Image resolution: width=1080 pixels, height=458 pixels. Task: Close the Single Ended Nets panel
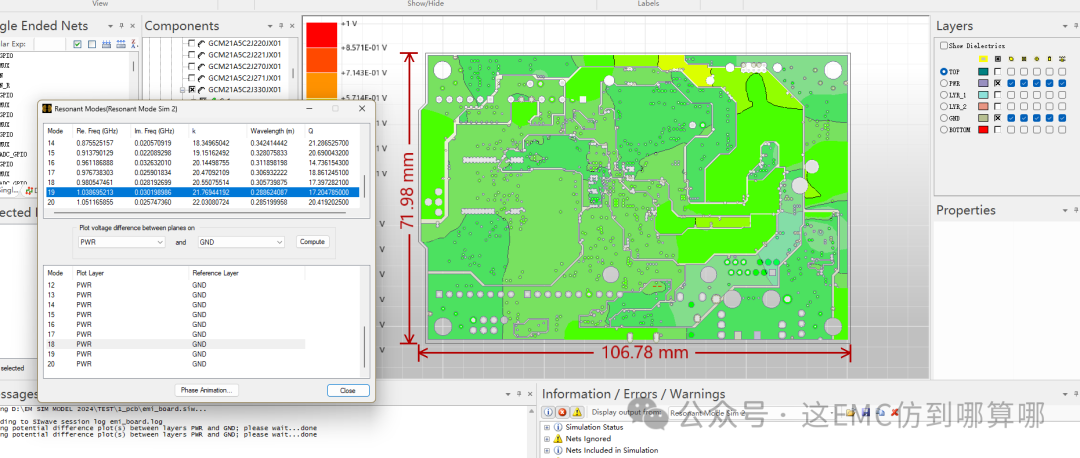point(133,25)
